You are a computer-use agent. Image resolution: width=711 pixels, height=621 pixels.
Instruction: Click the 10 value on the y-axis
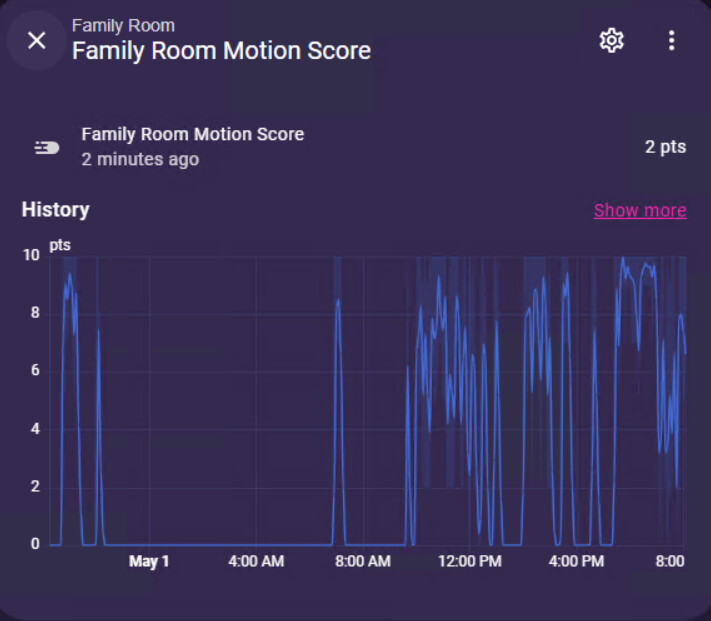[31, 256]
